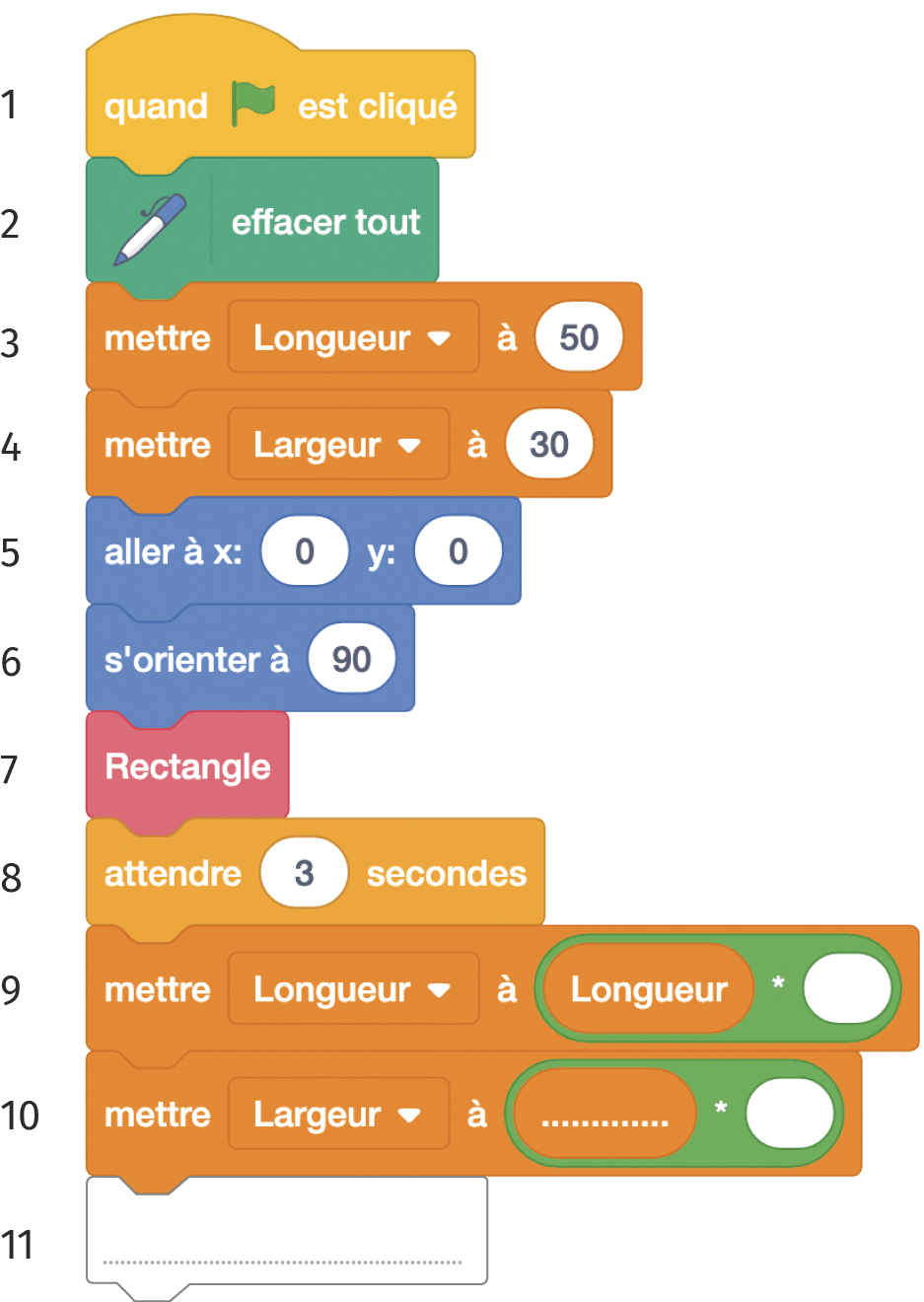Open the Longueur dropdown in the line 3 block
This screenshot has width=924, height=1302.
[353, 337]
